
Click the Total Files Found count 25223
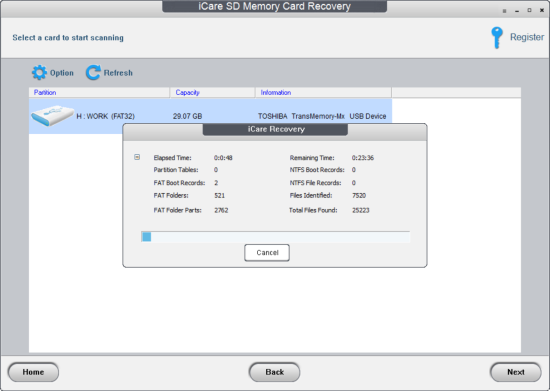tap(361, 210)
